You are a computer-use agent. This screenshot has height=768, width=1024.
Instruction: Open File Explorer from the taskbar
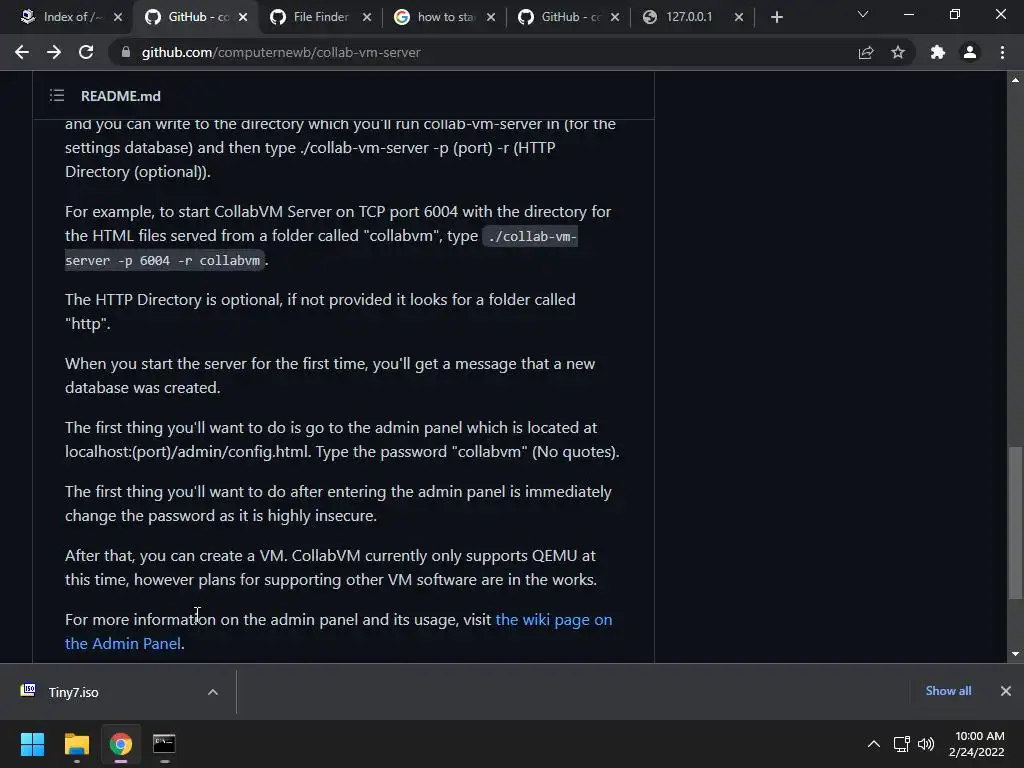click(x=76, y=744)
